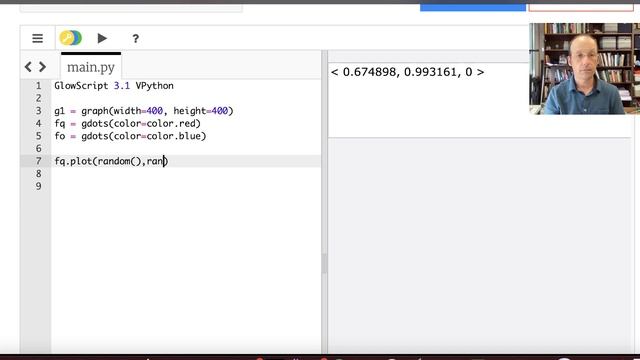This screenshot has height=360, width=640.
Task: Run the program with play button
Action: [x=102, y=38]
